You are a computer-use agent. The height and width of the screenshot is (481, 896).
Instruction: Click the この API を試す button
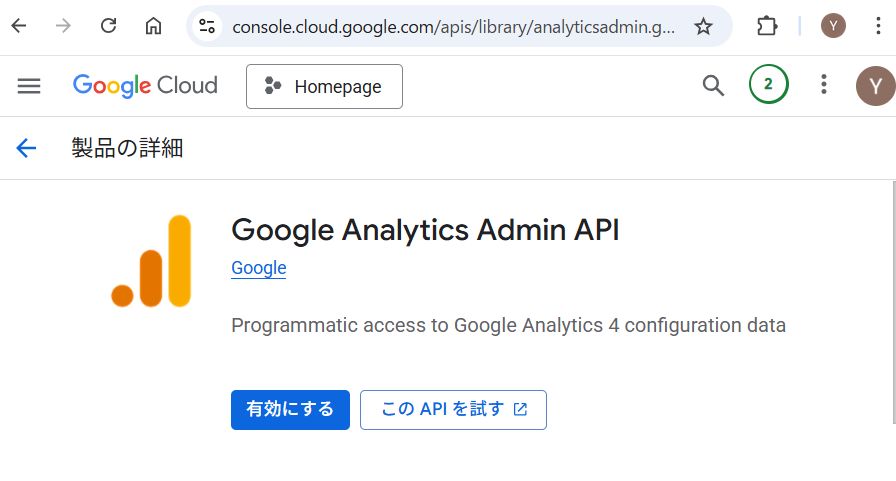pyautogui.click(x=453, y=410)
